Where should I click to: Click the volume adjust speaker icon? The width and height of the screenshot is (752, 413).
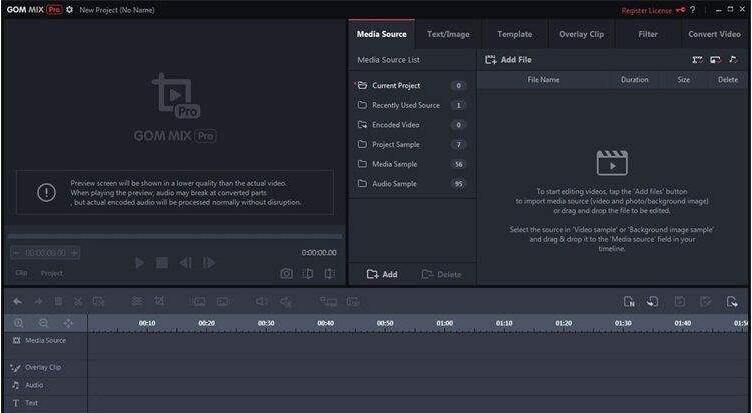[262, 302]
